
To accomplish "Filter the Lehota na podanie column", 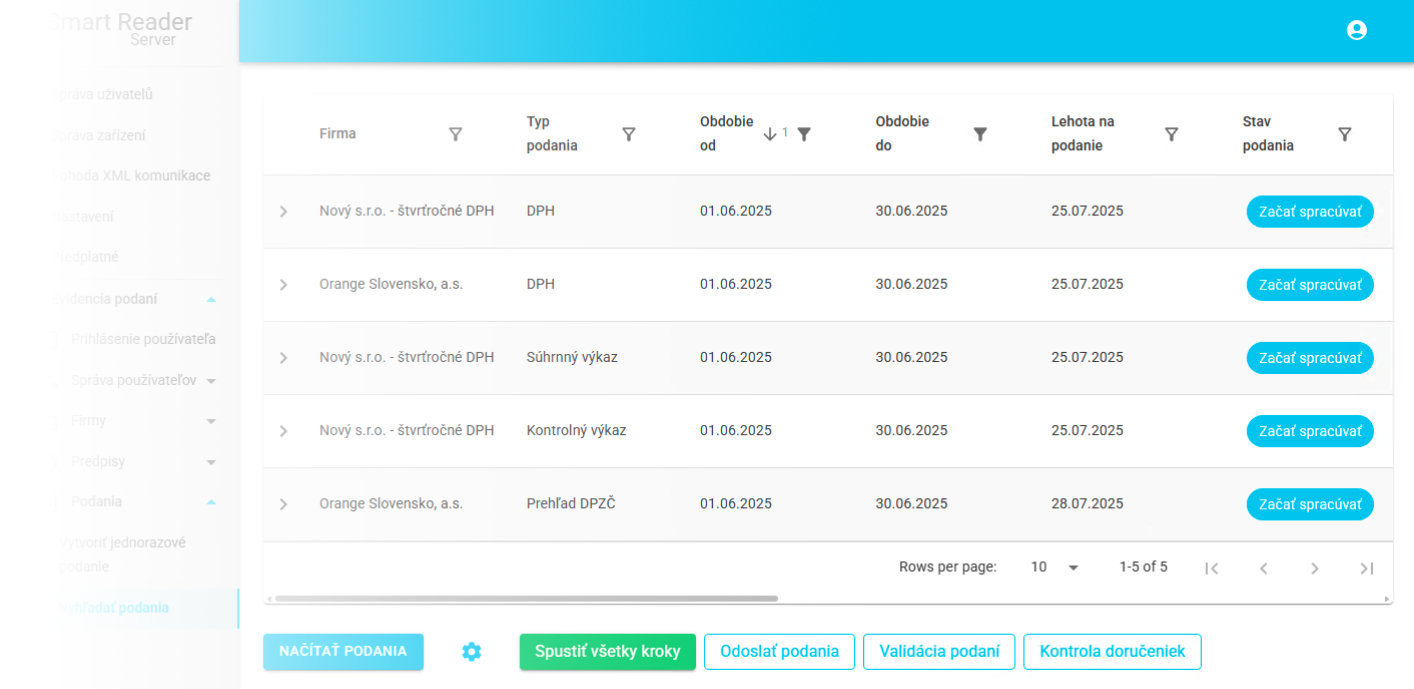I will tap(1171, 134).
